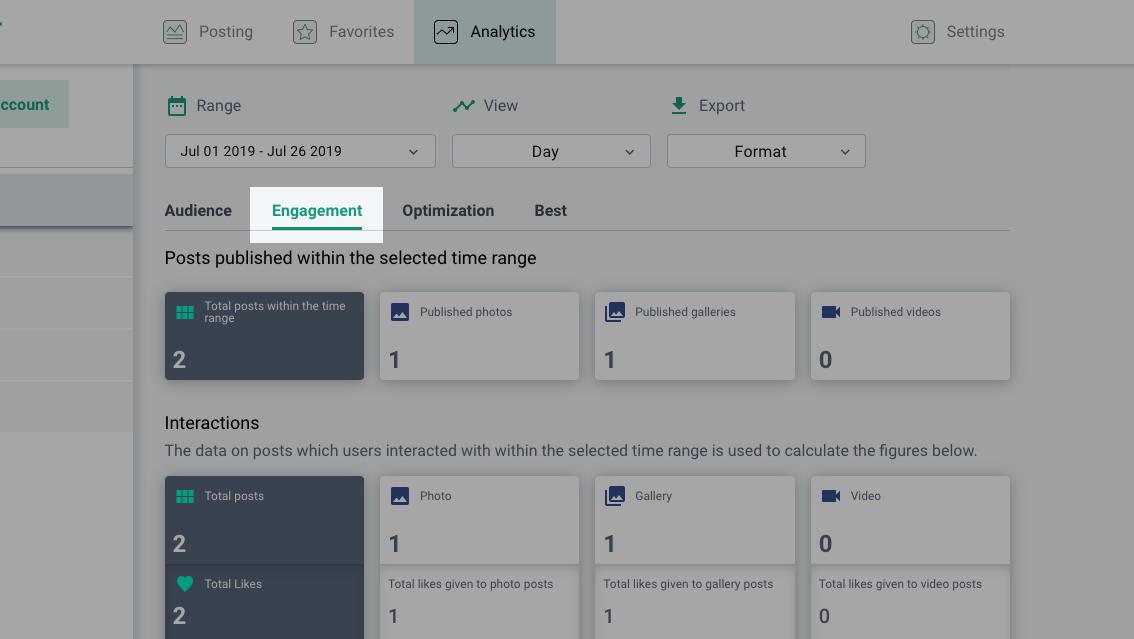Open the Posting tab
Viewport: 1134px width, 639px height.
(208, 32)
